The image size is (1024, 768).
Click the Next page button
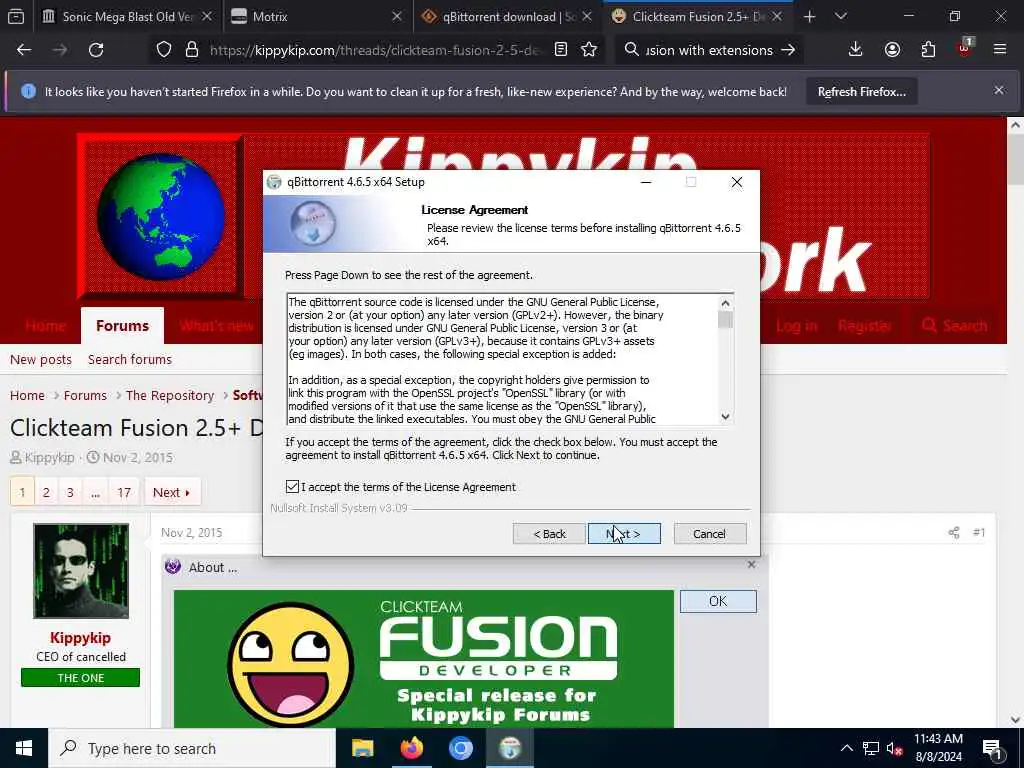click(172, 492)
